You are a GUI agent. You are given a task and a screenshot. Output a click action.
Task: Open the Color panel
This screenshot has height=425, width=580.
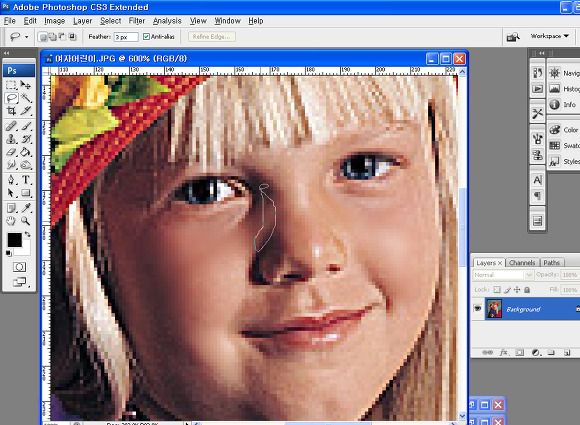[x=563, y=130]
